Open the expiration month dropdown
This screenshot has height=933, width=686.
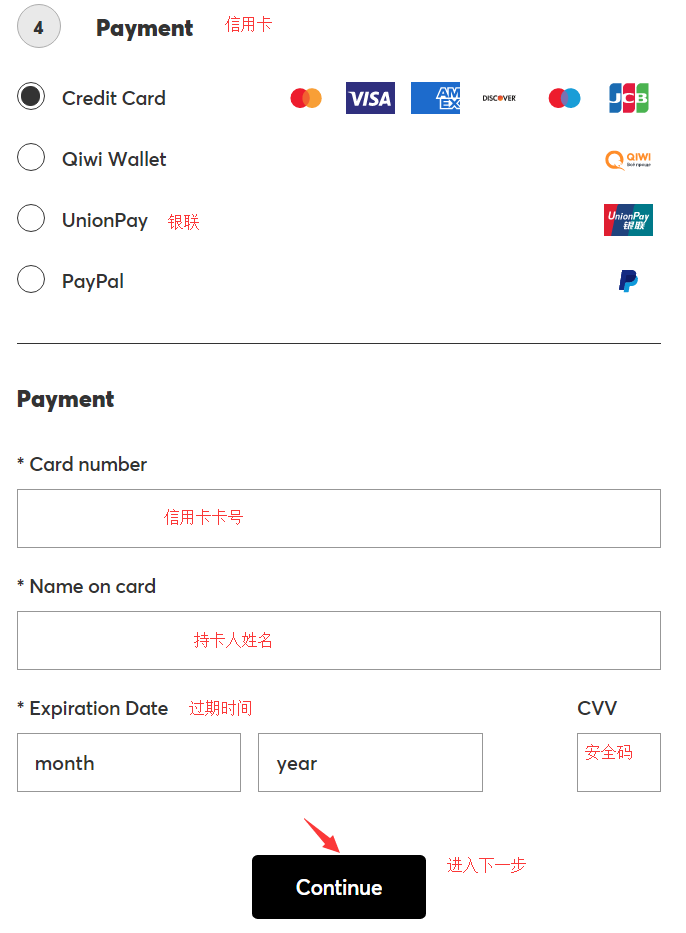[129, 763]
